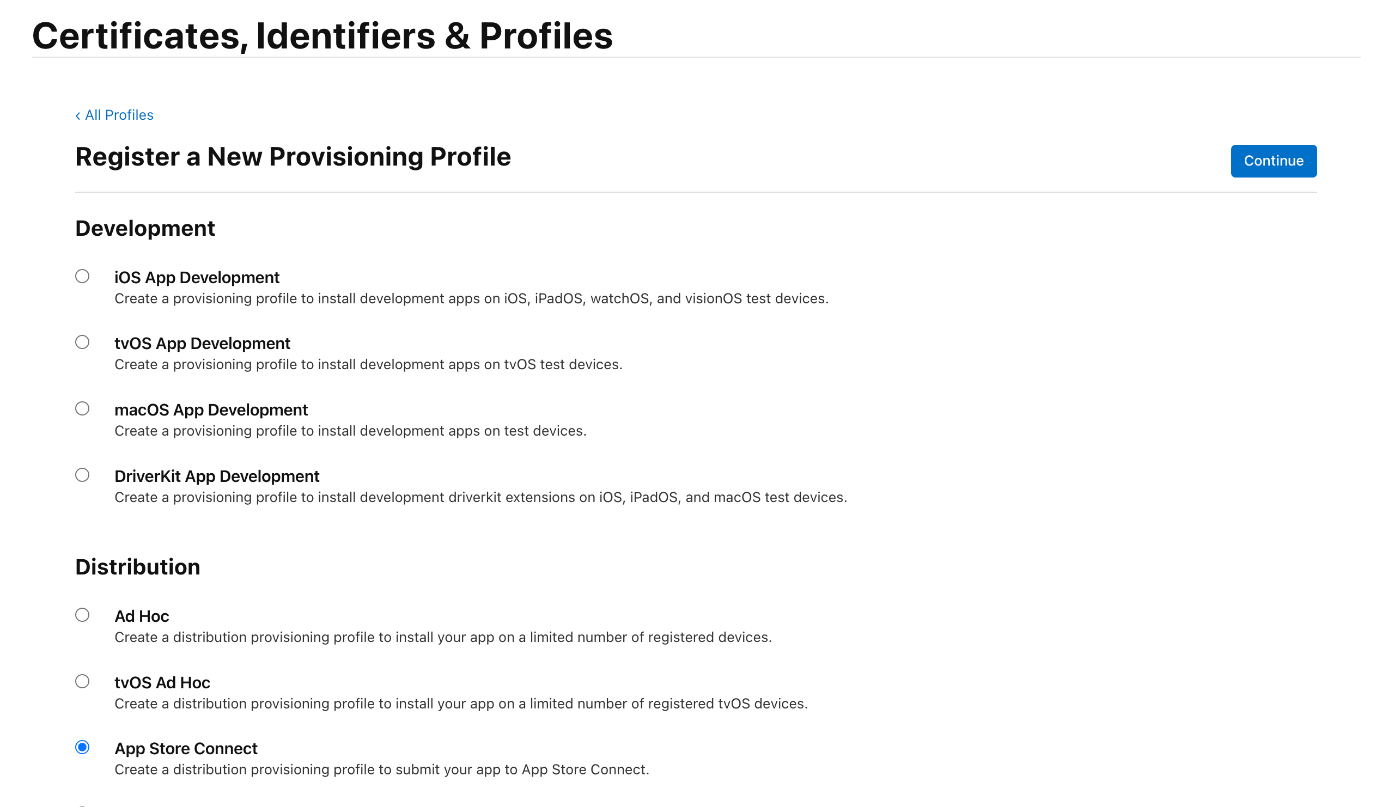Click the 'macOS App Development' label text

[x=211, y=410]
